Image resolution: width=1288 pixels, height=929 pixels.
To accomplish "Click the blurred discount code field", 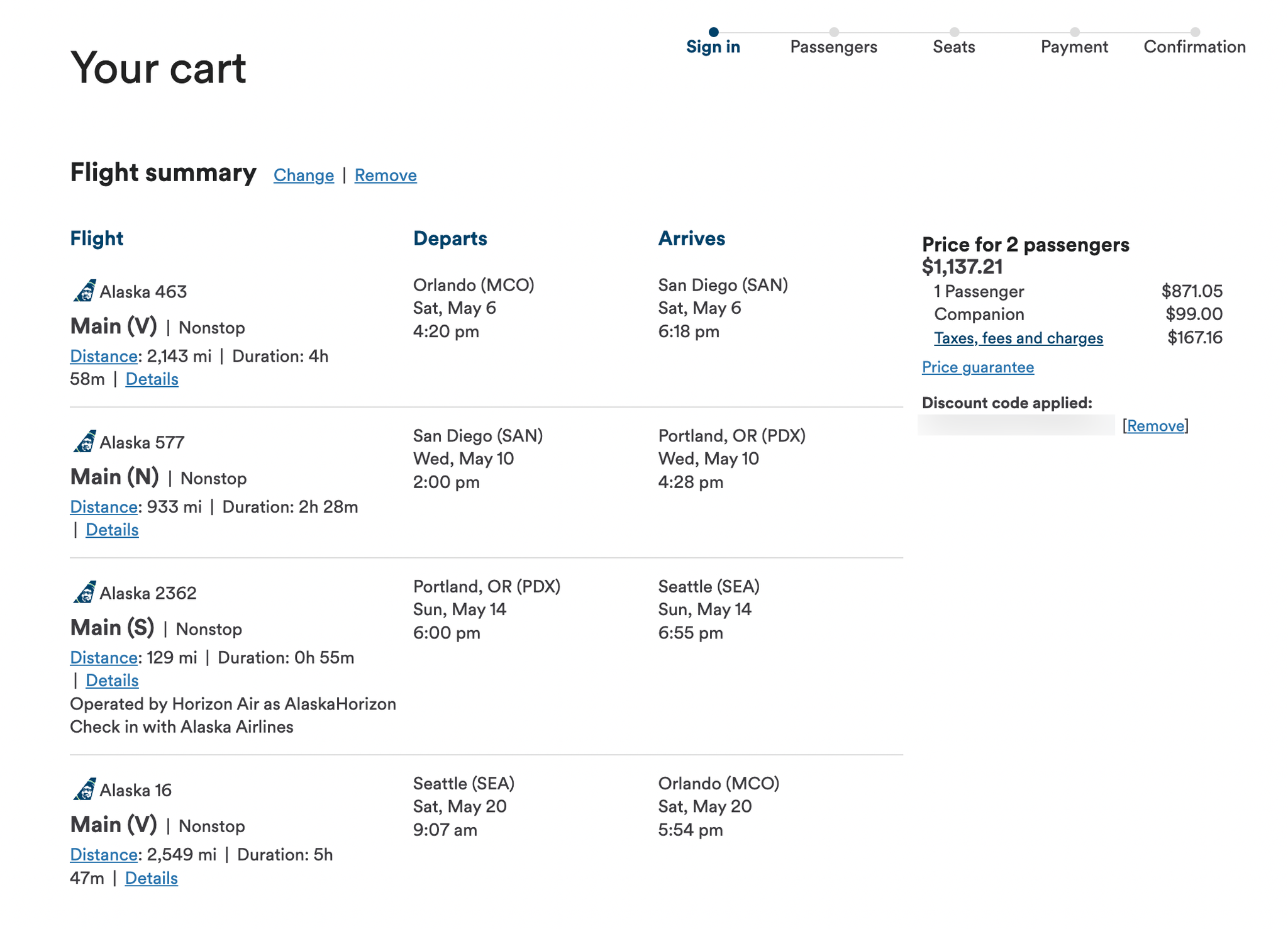I will pos(1016,426).
